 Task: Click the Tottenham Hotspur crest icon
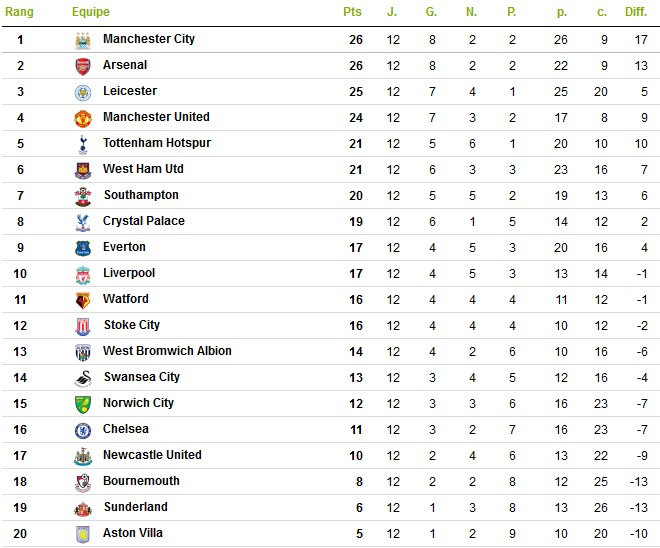point(83,144)
